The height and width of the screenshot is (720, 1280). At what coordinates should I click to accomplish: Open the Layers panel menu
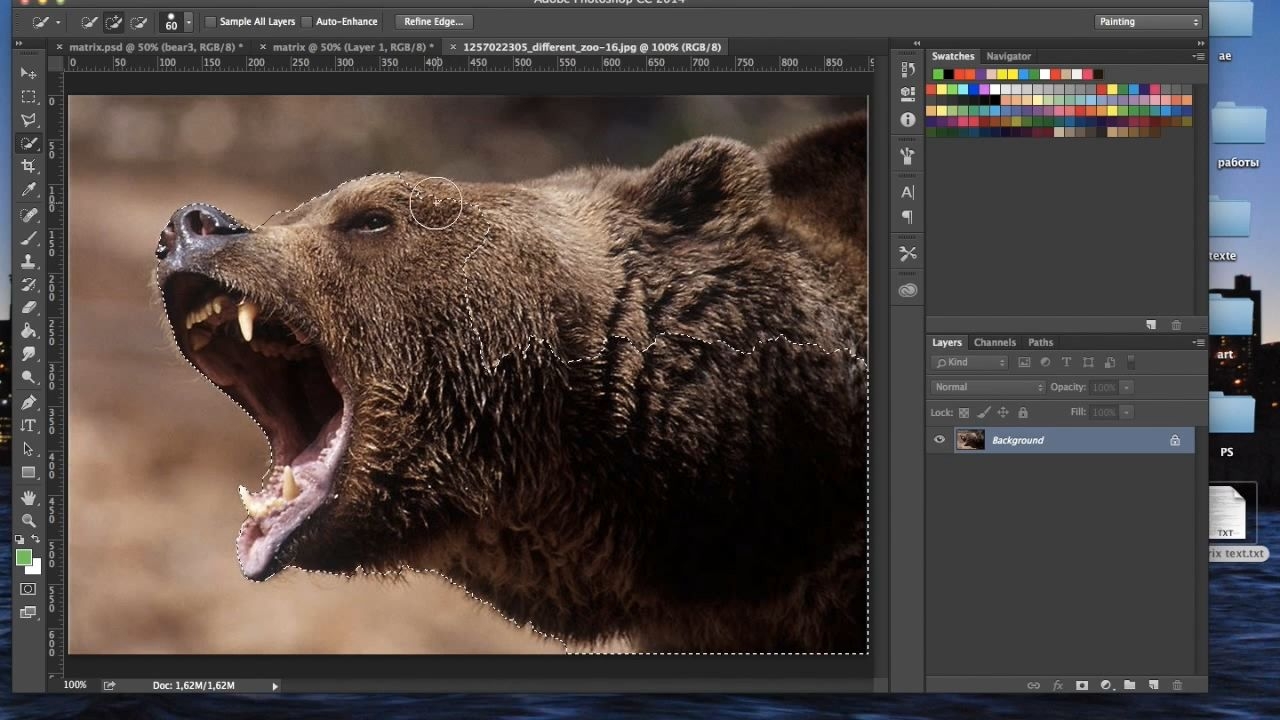(1198, 342)
